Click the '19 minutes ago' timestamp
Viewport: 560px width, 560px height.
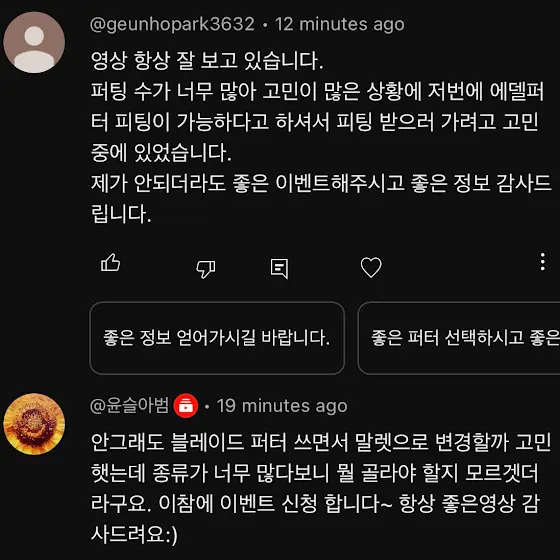click(x=282, y=406)
